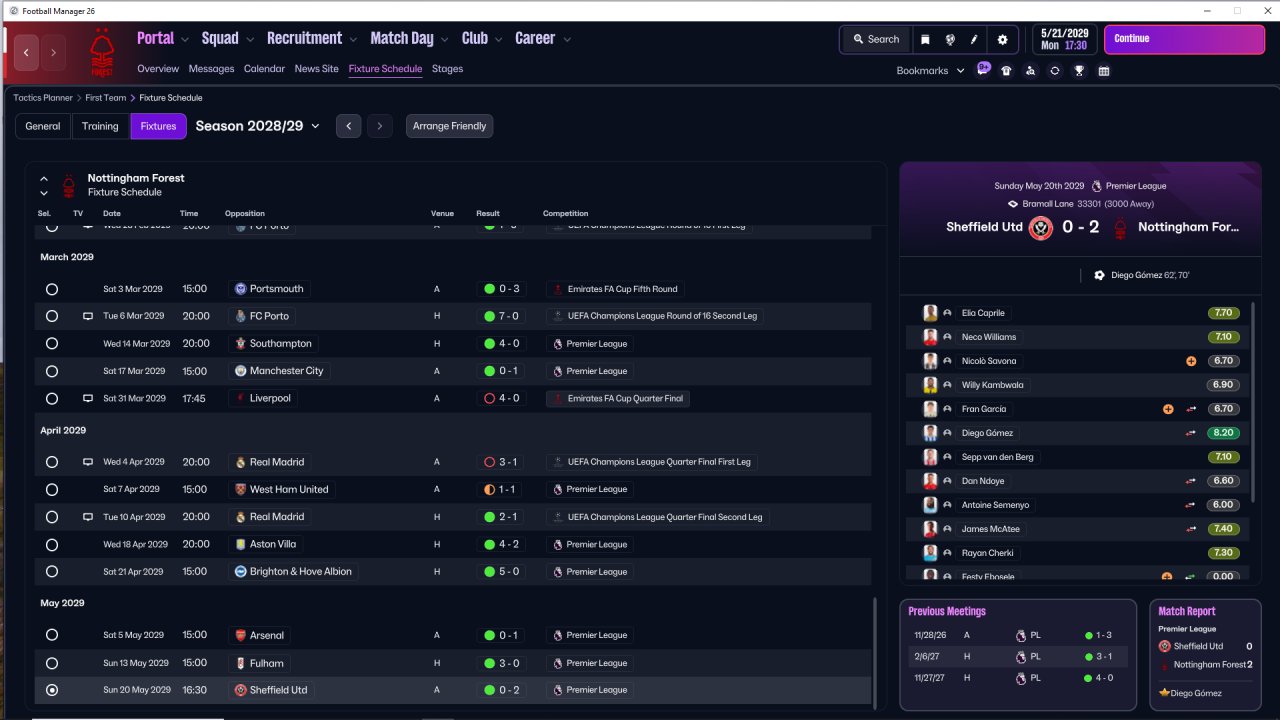Click the West Ham United crest icon

(x=240, y=489)
